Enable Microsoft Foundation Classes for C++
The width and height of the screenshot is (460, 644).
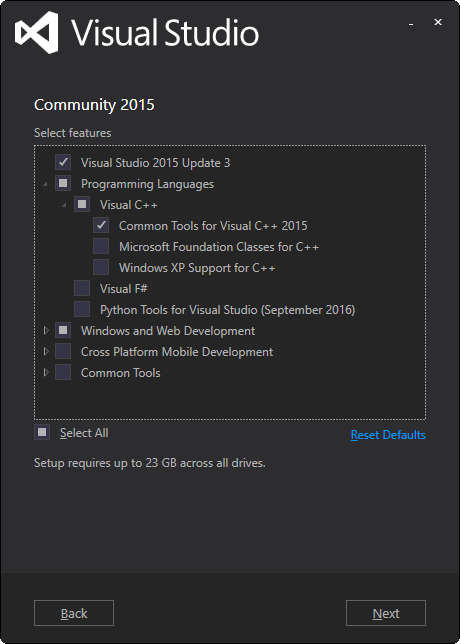pyautogui.click(x=101, y=246)
